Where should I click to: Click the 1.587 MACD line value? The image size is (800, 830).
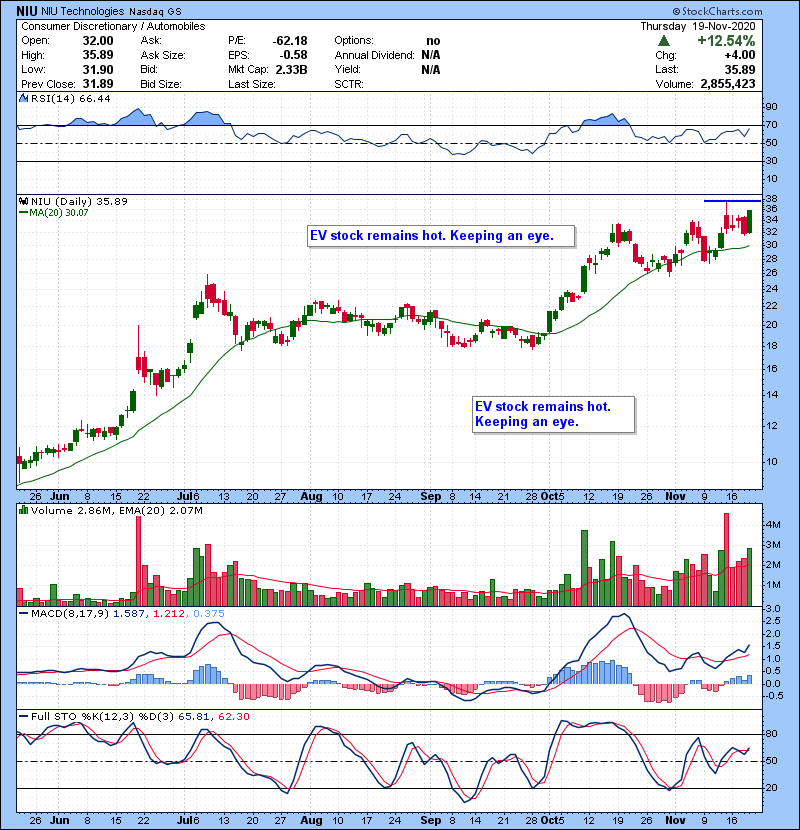coord(128,613)
